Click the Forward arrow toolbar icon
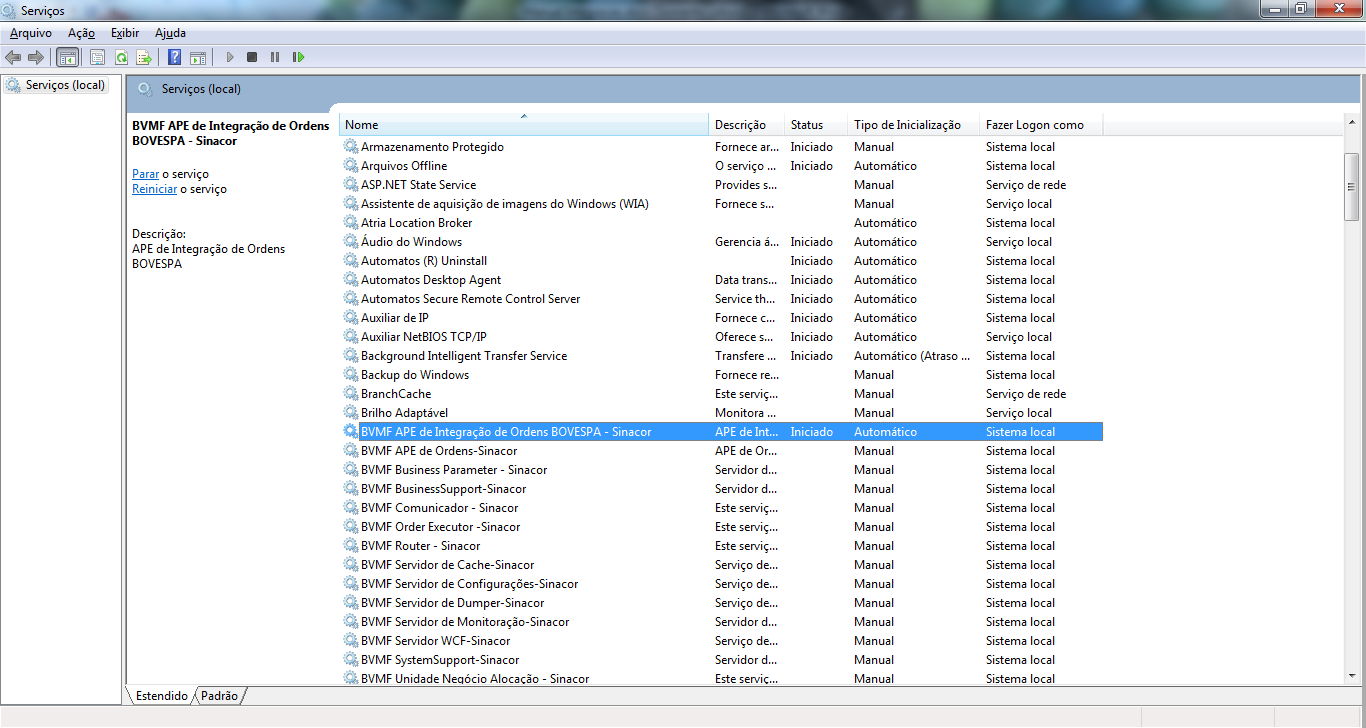Screen dimensions: 1366x728 click(36, 57)
